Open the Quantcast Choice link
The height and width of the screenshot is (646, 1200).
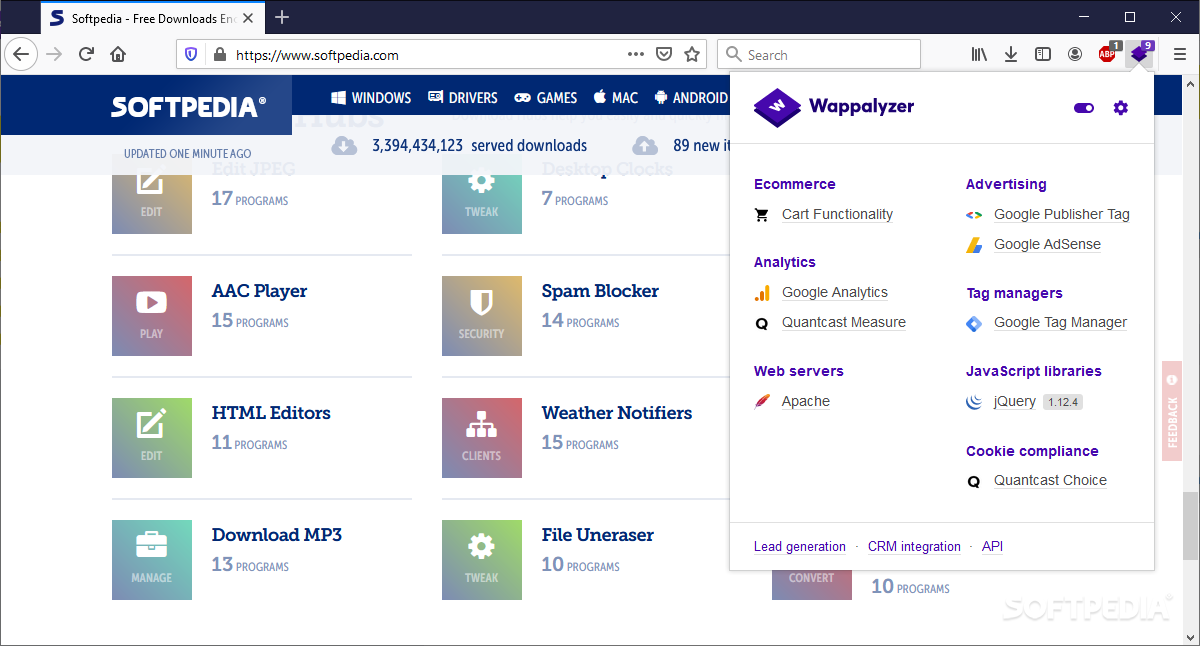pyautogui.click(x=1050, y=480)
